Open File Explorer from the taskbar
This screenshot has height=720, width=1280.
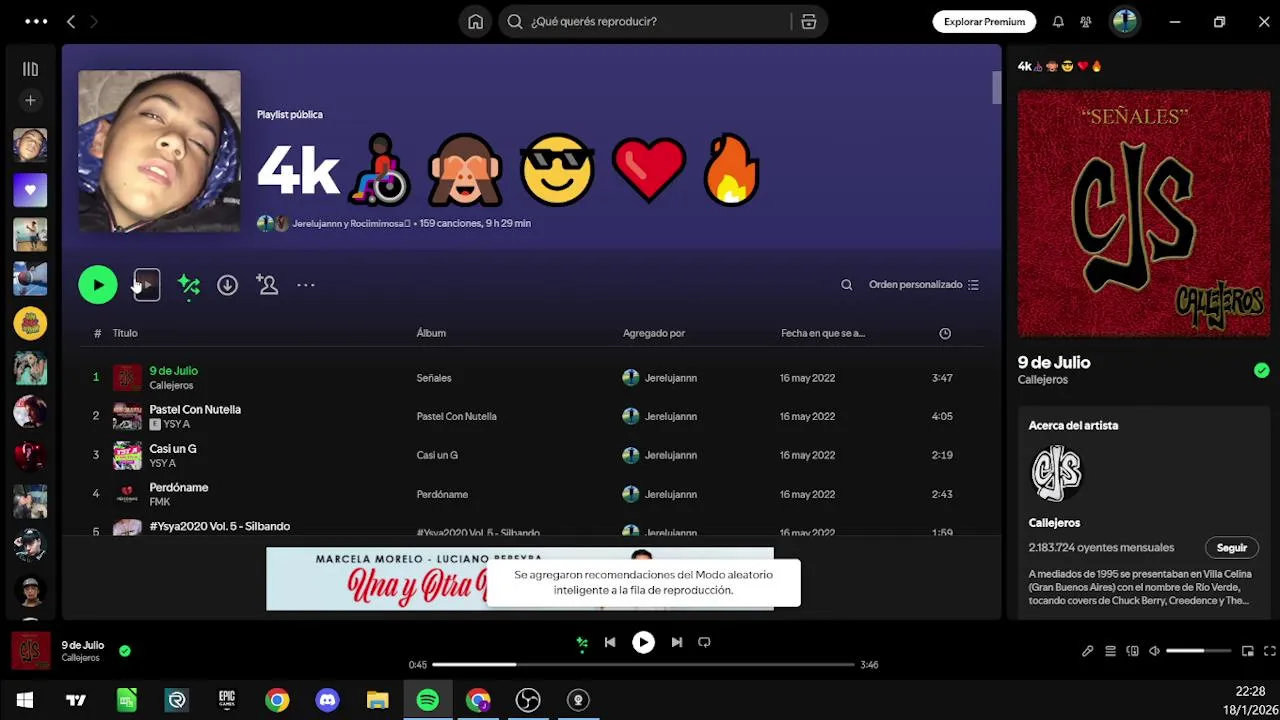(377, 700)
